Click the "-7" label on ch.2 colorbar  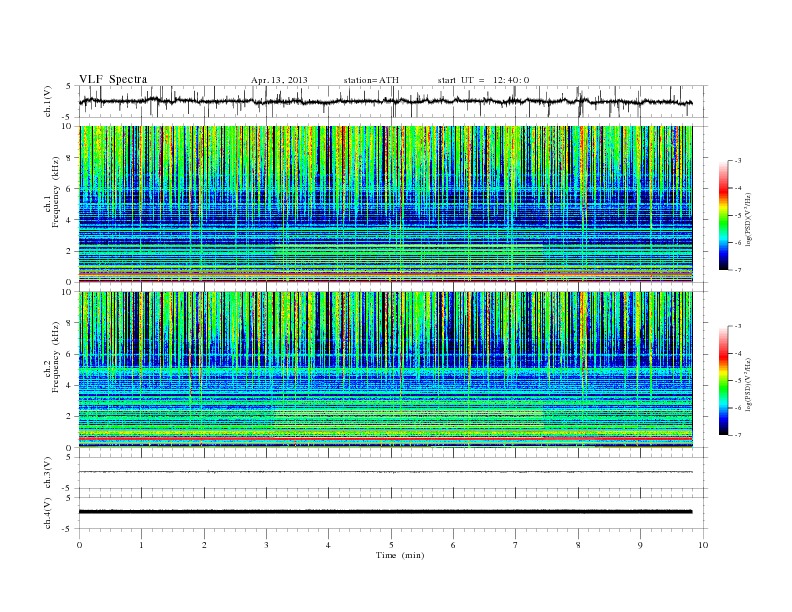pyautogui.click(x=738, y=435)
